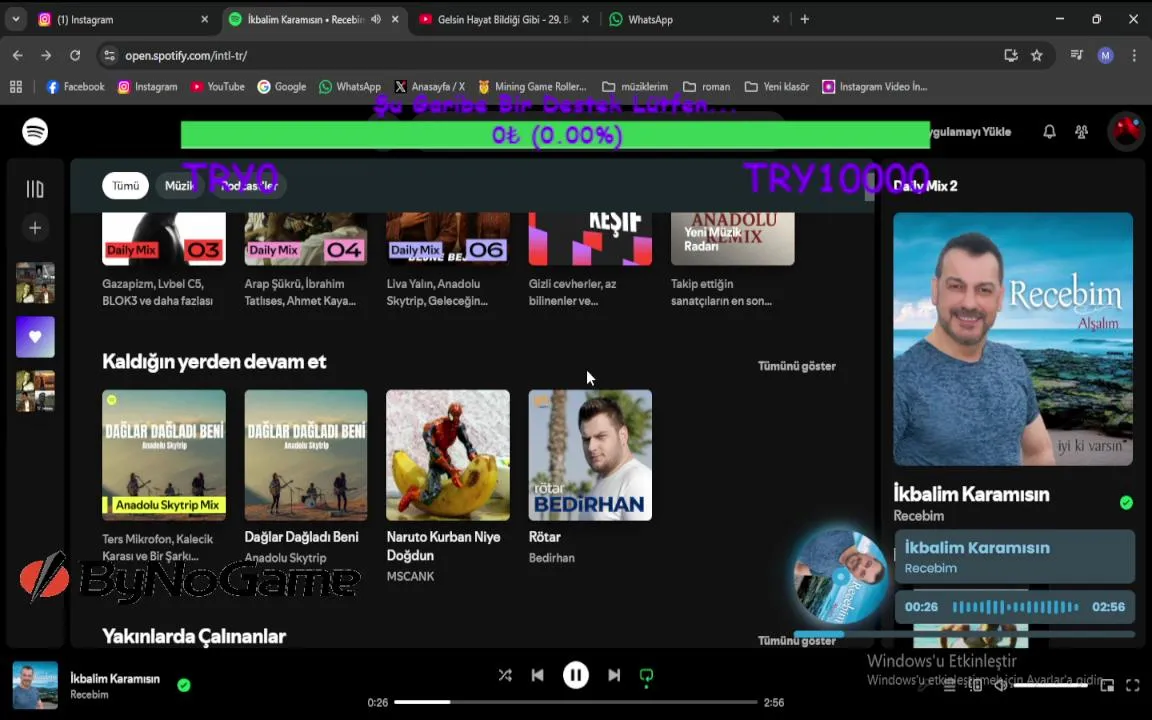The image size is (1152, 720).
Task: Switch to Gelsin Hayat Bildiği Gibi tab
Action: [x=504, y=20]
